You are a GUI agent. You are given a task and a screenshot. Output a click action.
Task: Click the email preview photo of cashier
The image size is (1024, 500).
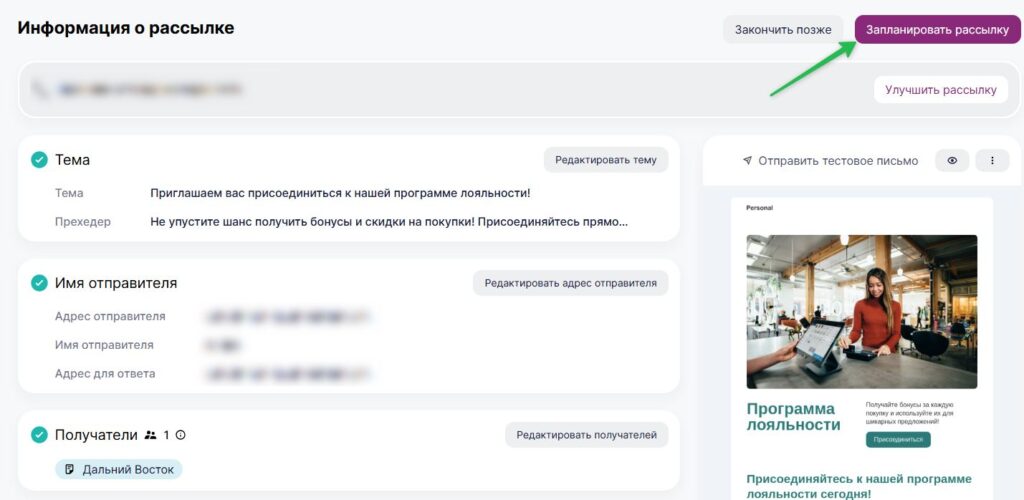coord(861,311)
